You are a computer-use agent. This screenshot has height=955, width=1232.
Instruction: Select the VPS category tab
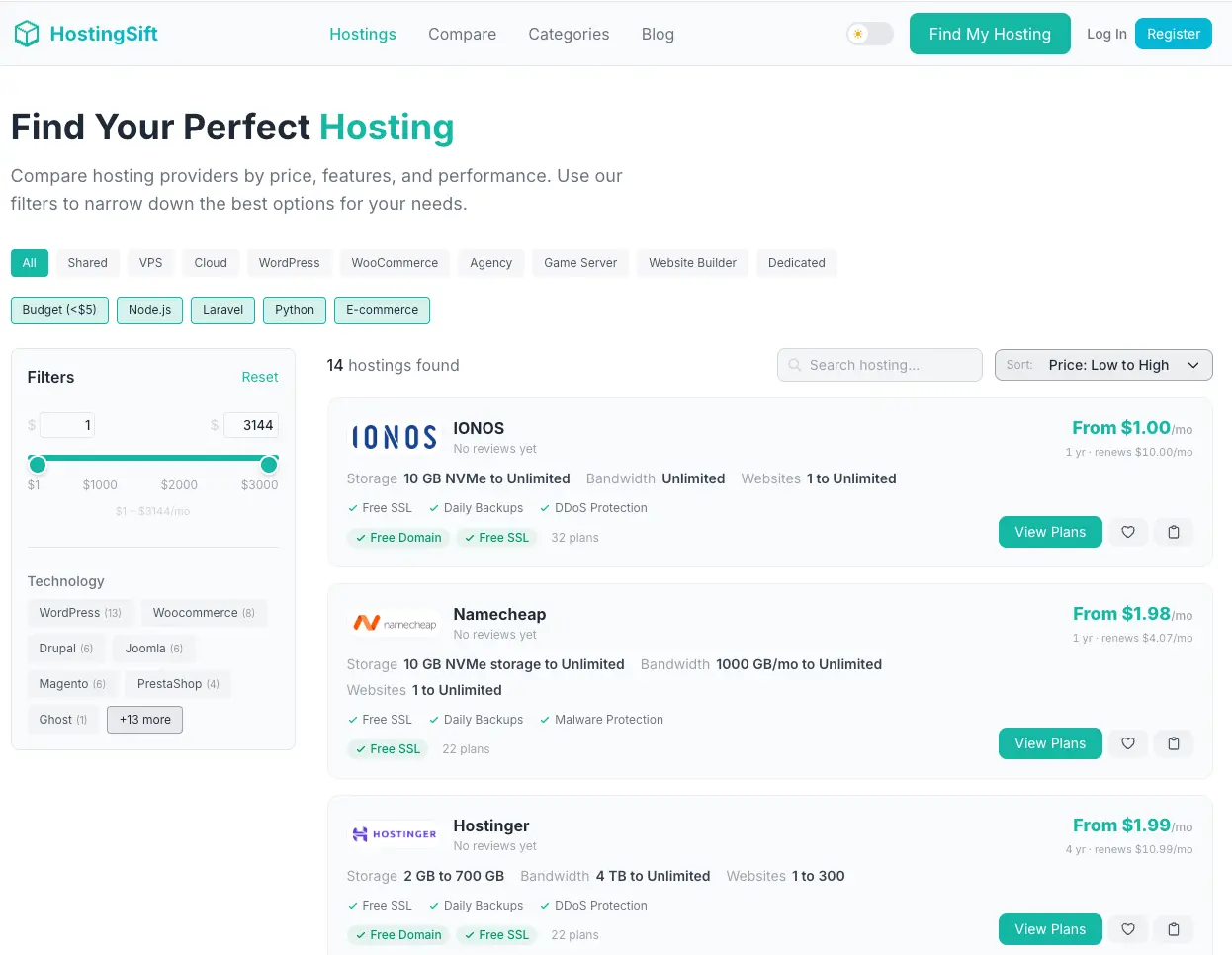[x=151, y=263]
